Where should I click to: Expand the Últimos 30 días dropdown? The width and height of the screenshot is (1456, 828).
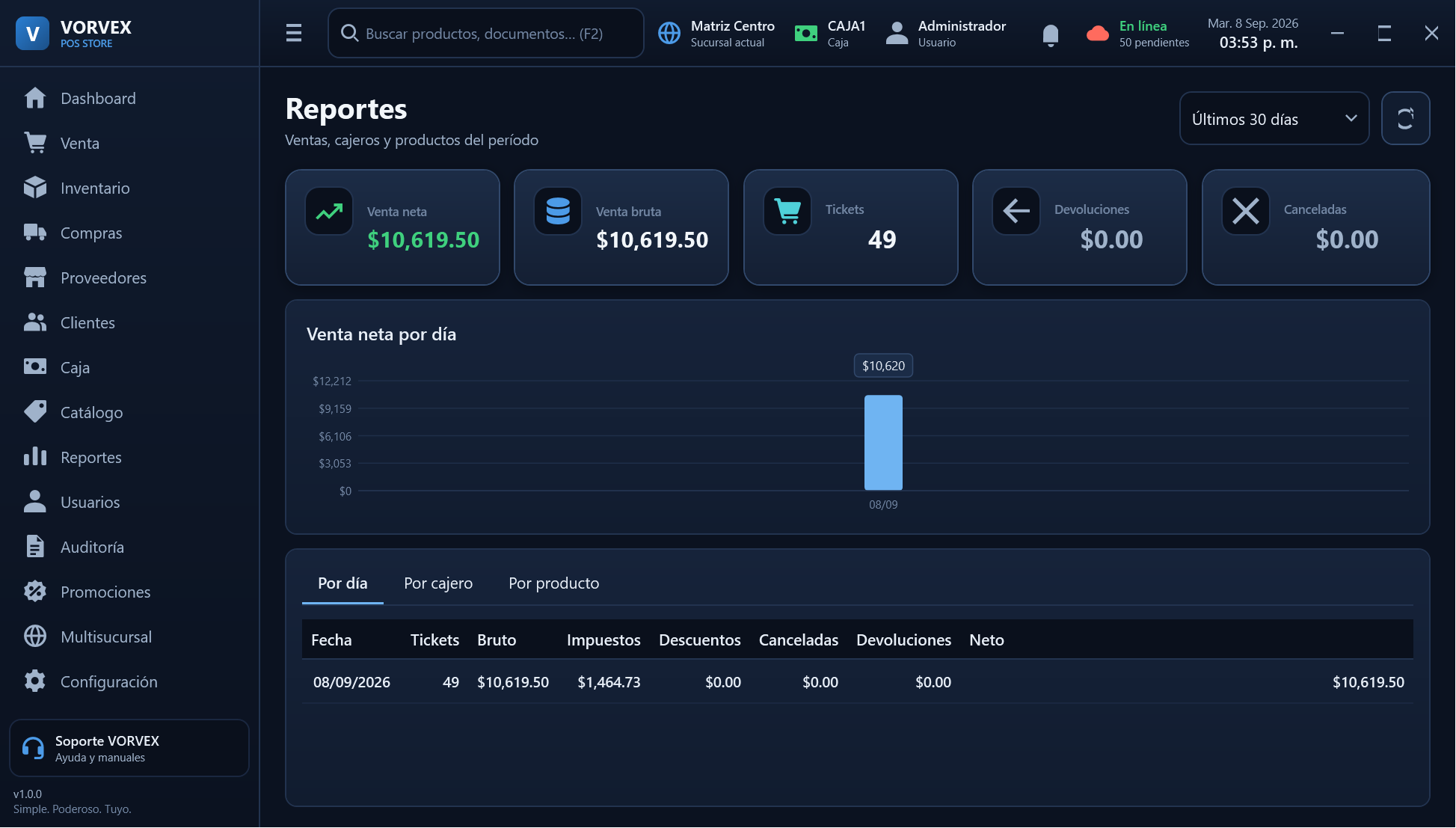[x=1274, y=118]
